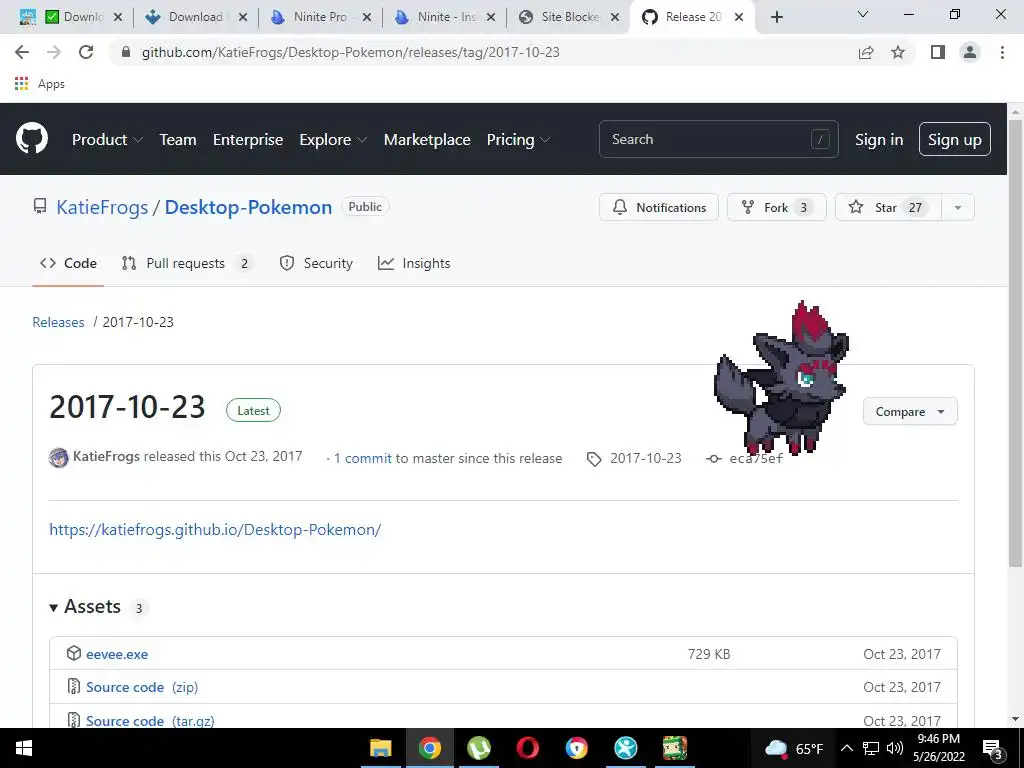Open the Product dropdown menu
The width and height of the screenshot is (1024, 768).
click(x=107, y=139)
